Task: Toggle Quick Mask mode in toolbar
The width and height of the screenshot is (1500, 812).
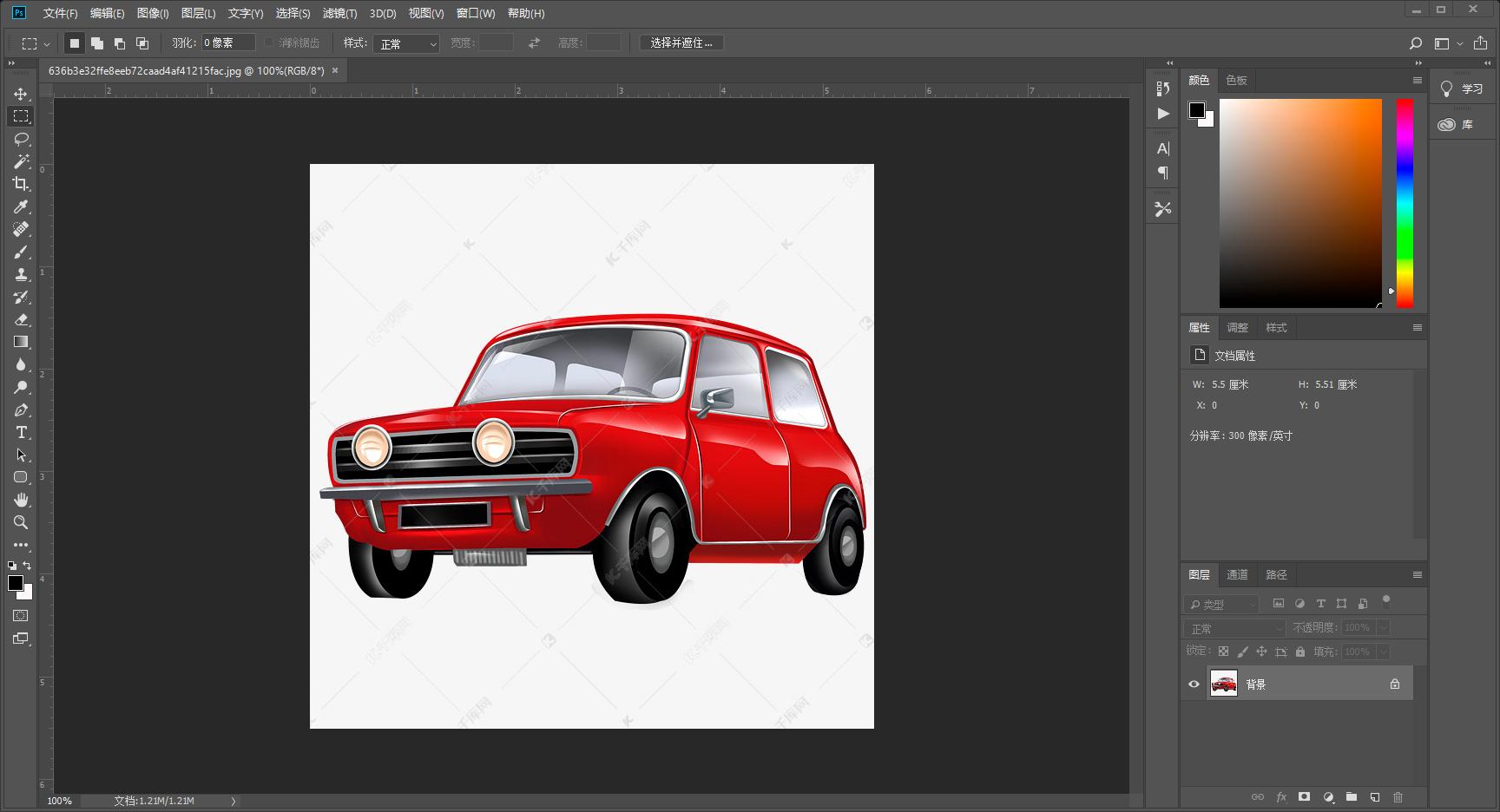Action: tap(21, 616)
